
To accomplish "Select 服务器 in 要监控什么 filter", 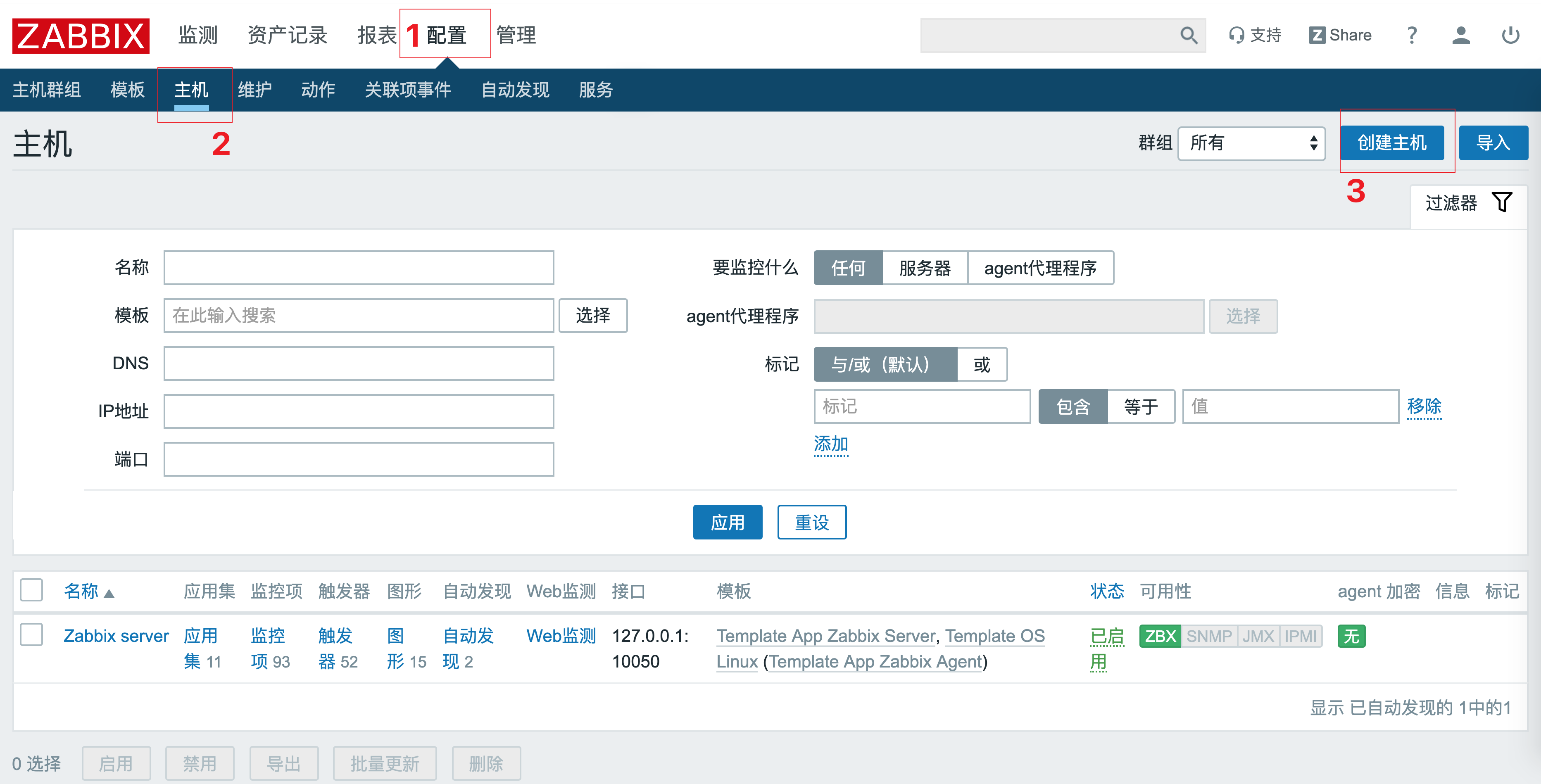I will pos(924,268).
